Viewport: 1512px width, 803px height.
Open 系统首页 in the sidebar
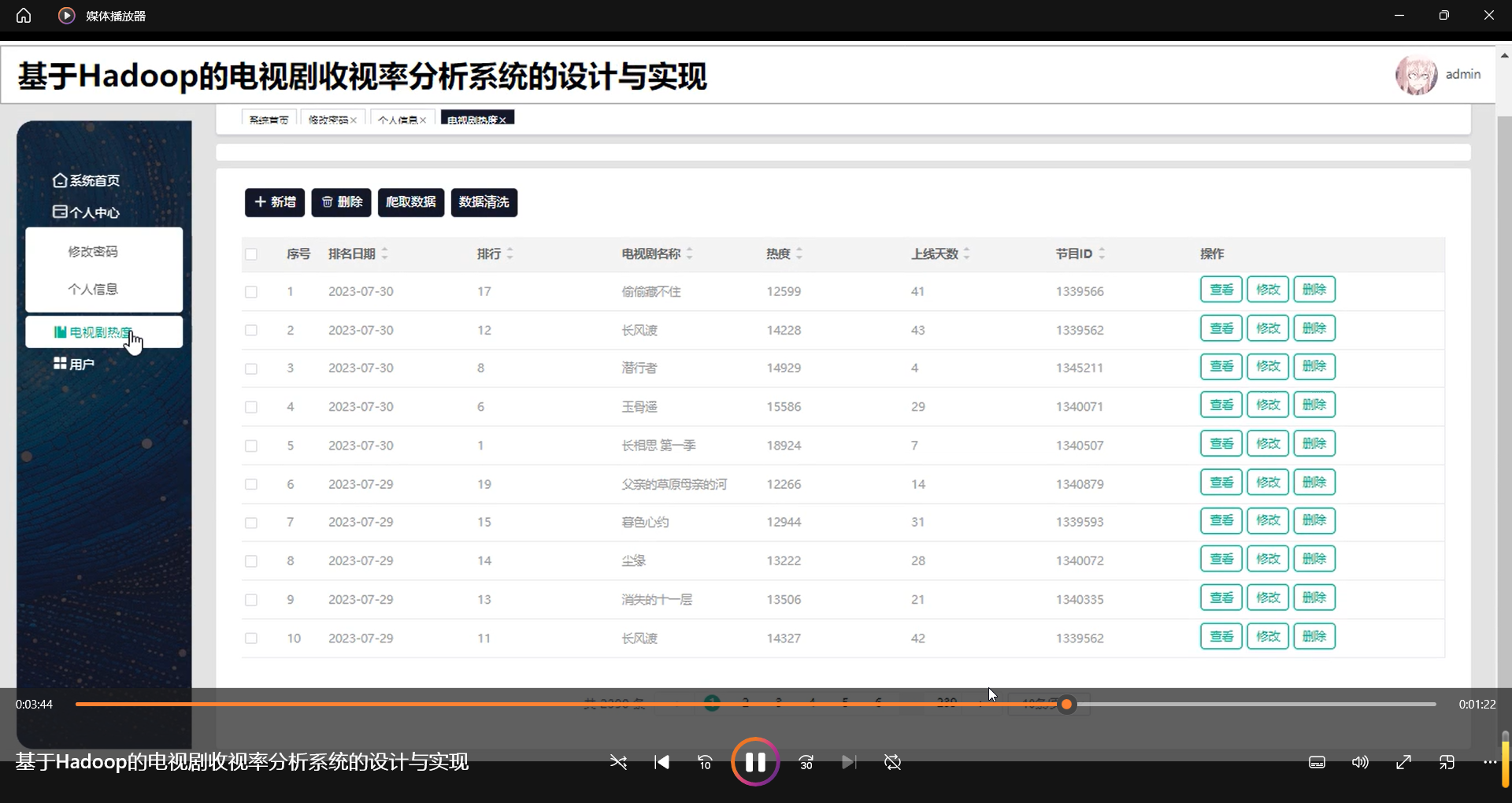pyautogui.click(x=86, y=180)
